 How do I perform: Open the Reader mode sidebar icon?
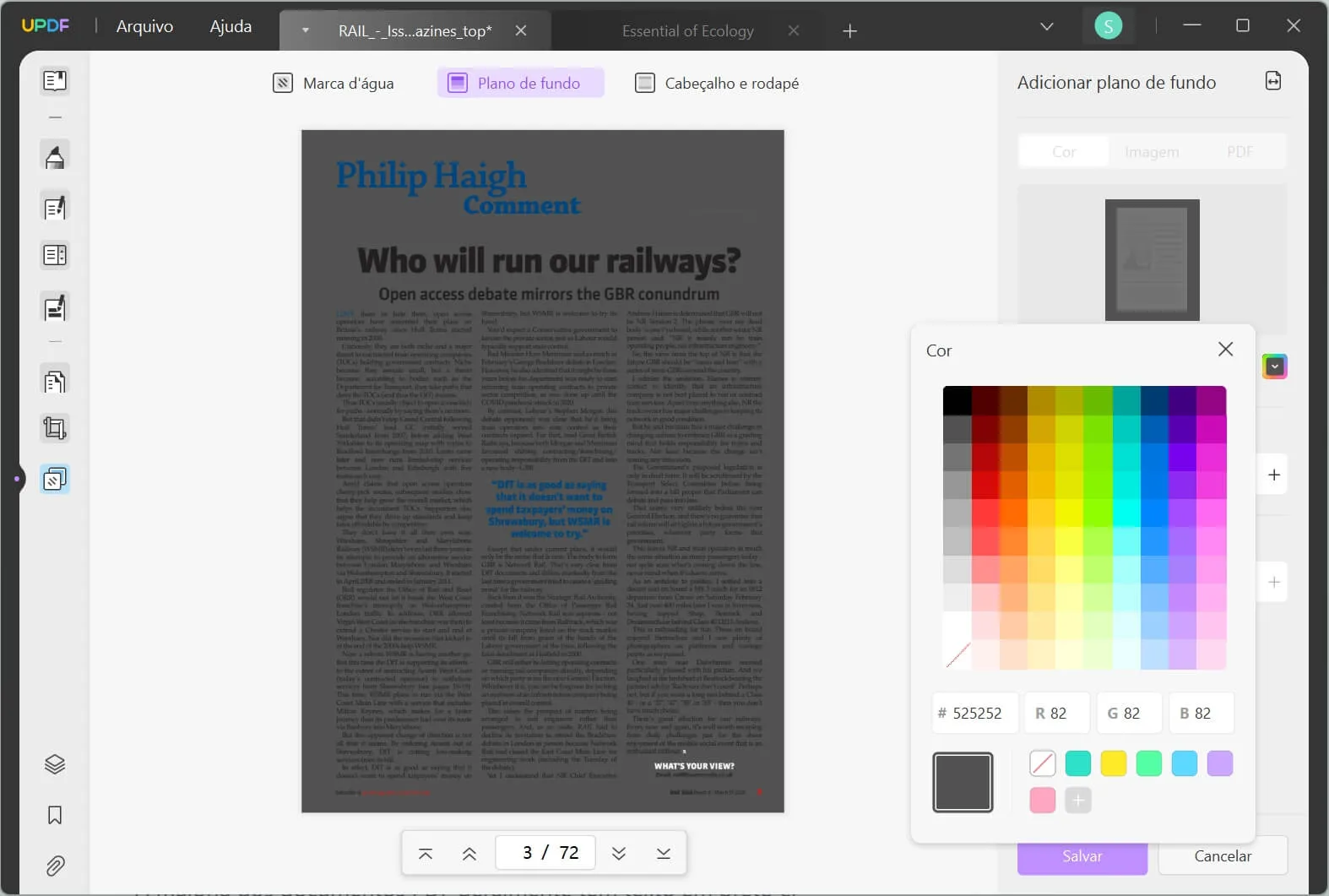pos(55,80)
